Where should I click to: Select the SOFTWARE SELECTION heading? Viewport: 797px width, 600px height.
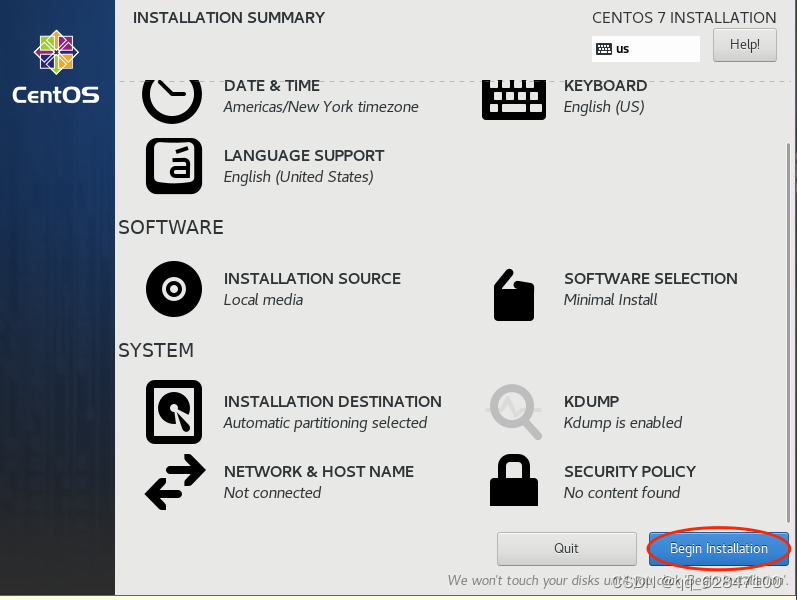651,279
